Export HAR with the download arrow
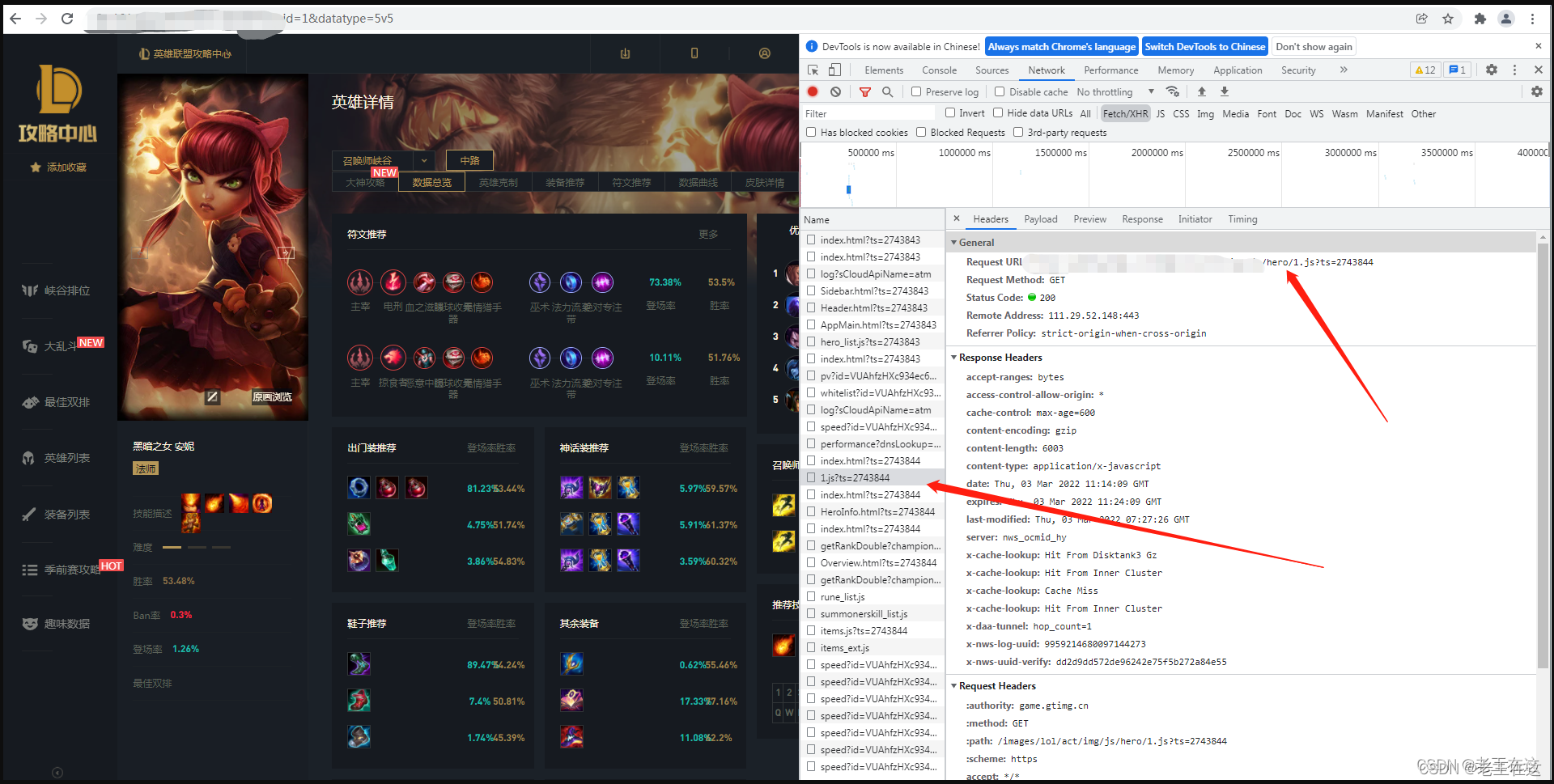The image size is (1554, 784). 1225,91
